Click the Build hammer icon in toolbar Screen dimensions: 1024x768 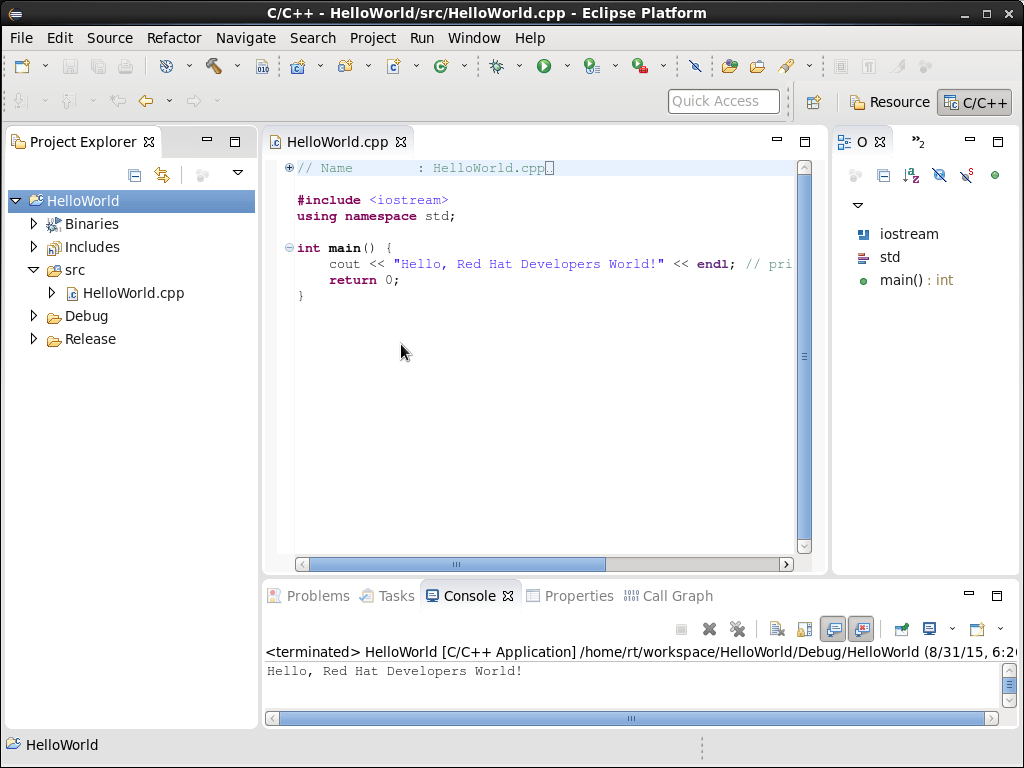pos(214,66)
